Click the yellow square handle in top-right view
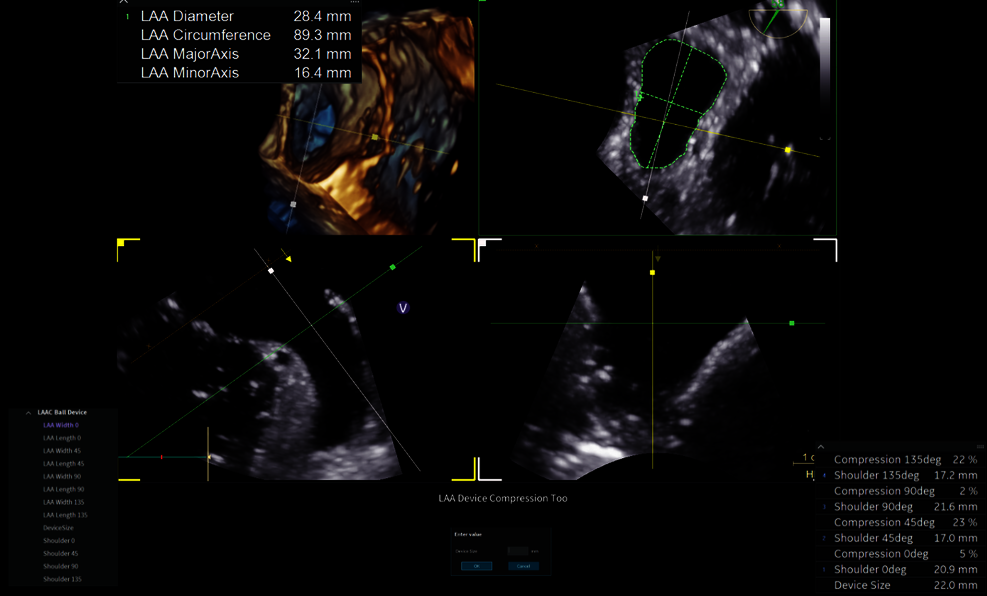The image size is (987, 596). coord(788,150)
